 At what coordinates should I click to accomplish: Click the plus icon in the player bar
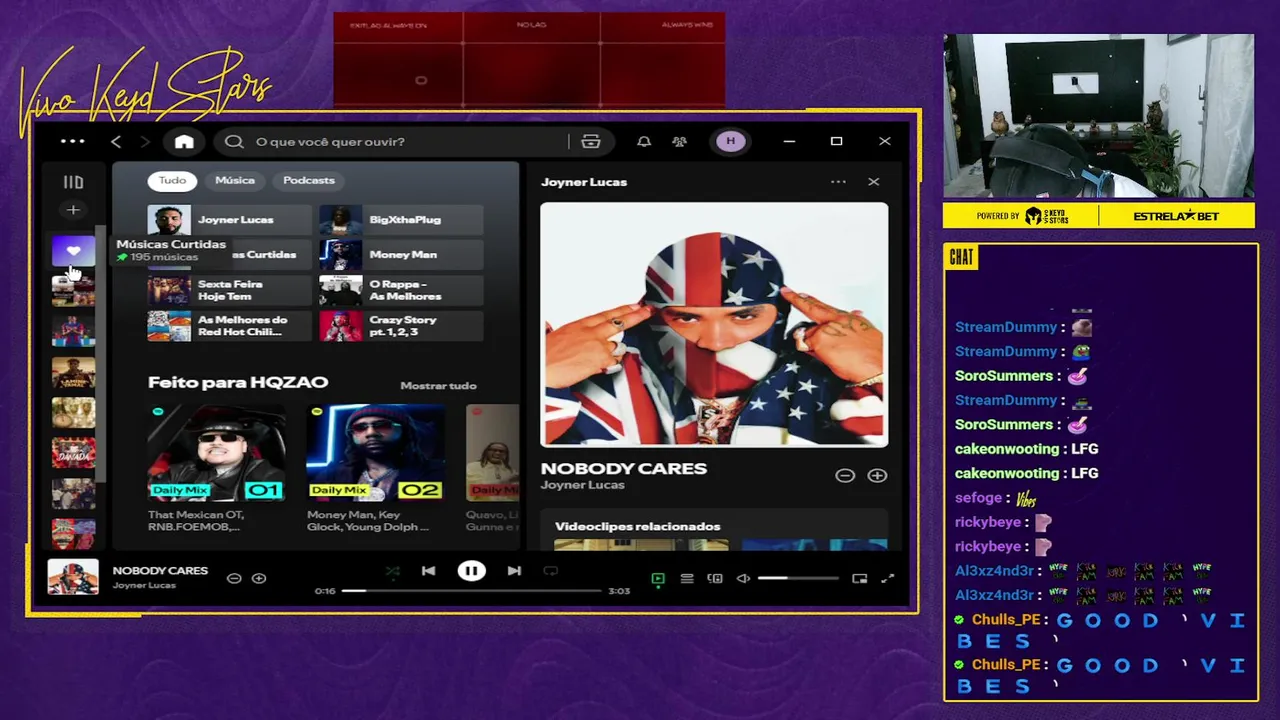tap(259, 578)
